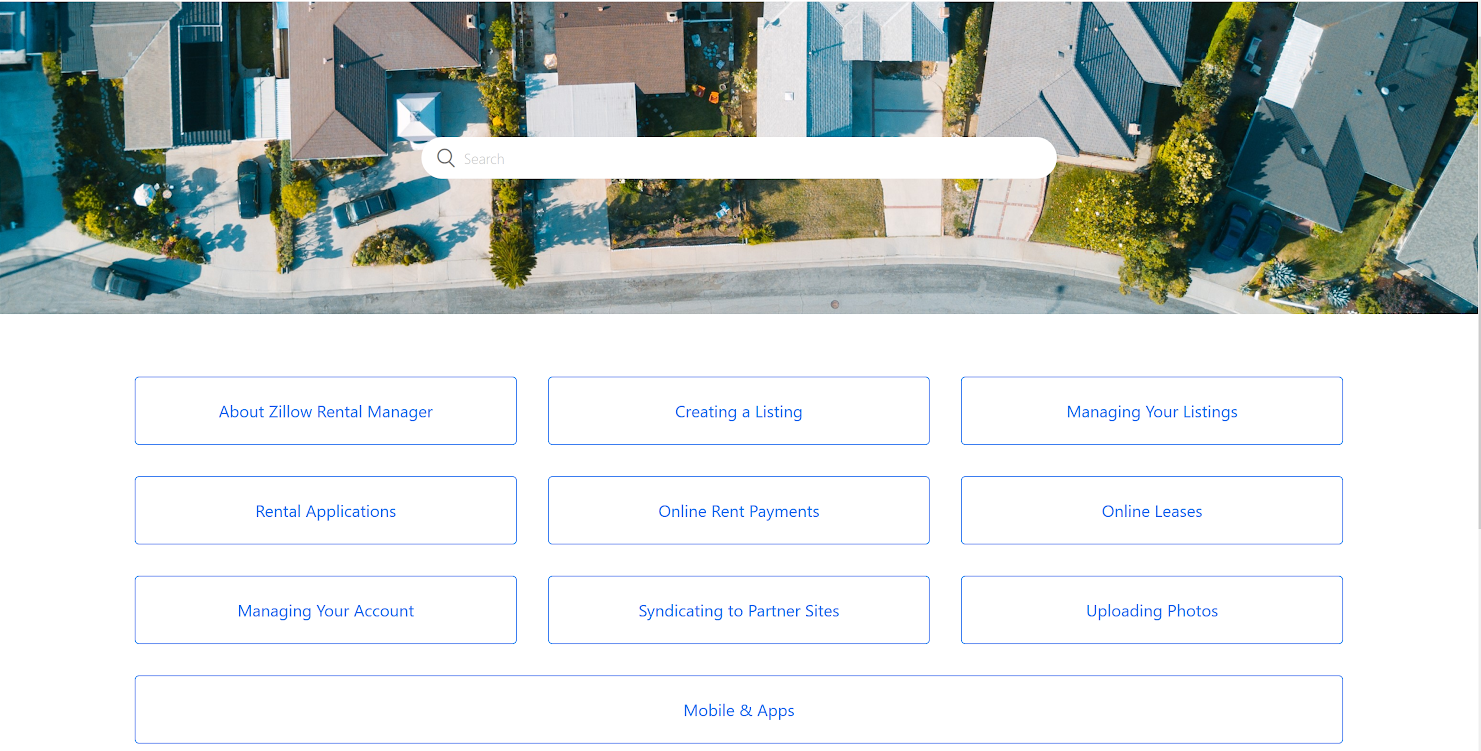
Task: Choose Syndicating to Partner Sites
Action: point(739,610)
